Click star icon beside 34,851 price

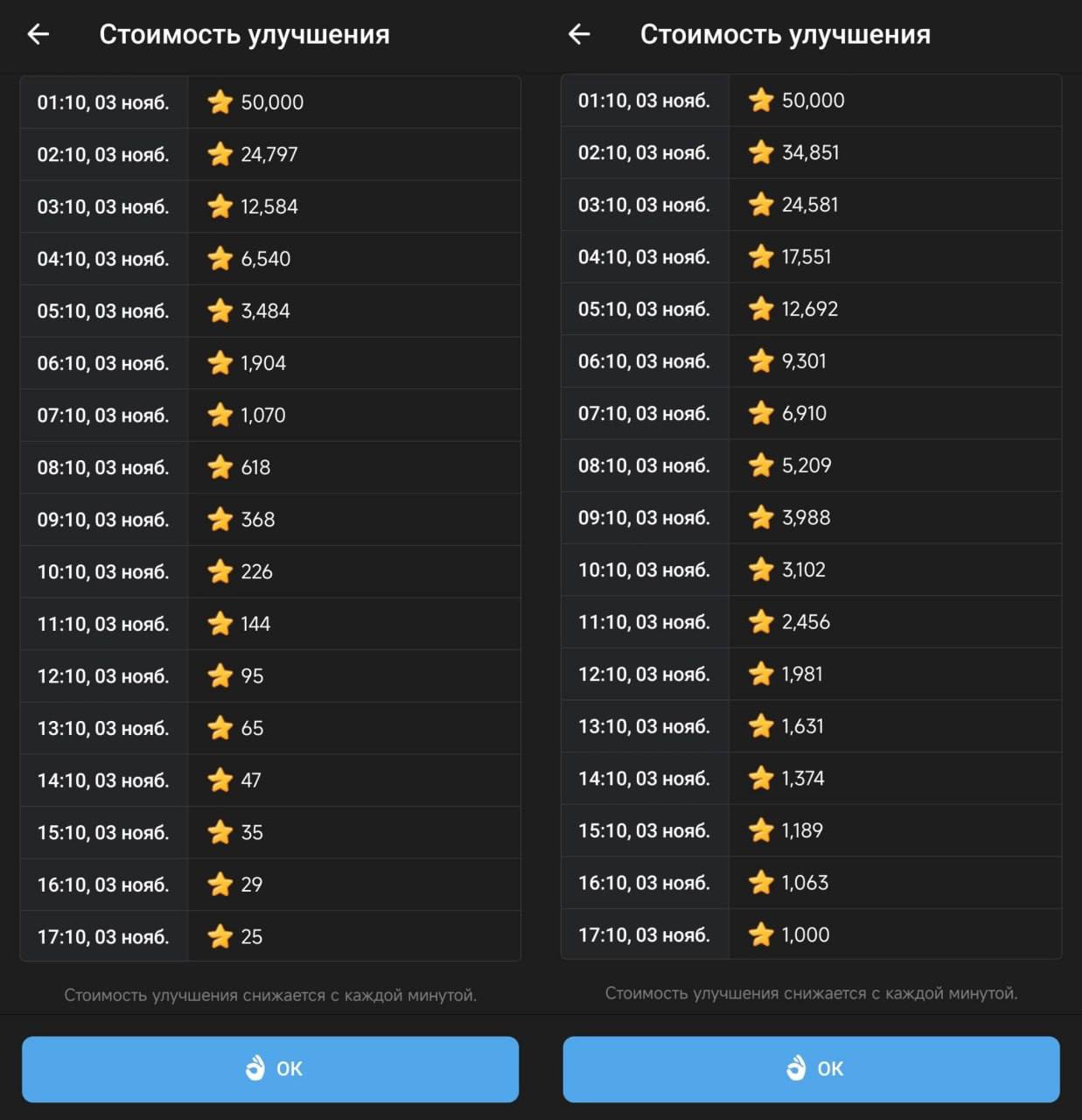tap(761, 152)
